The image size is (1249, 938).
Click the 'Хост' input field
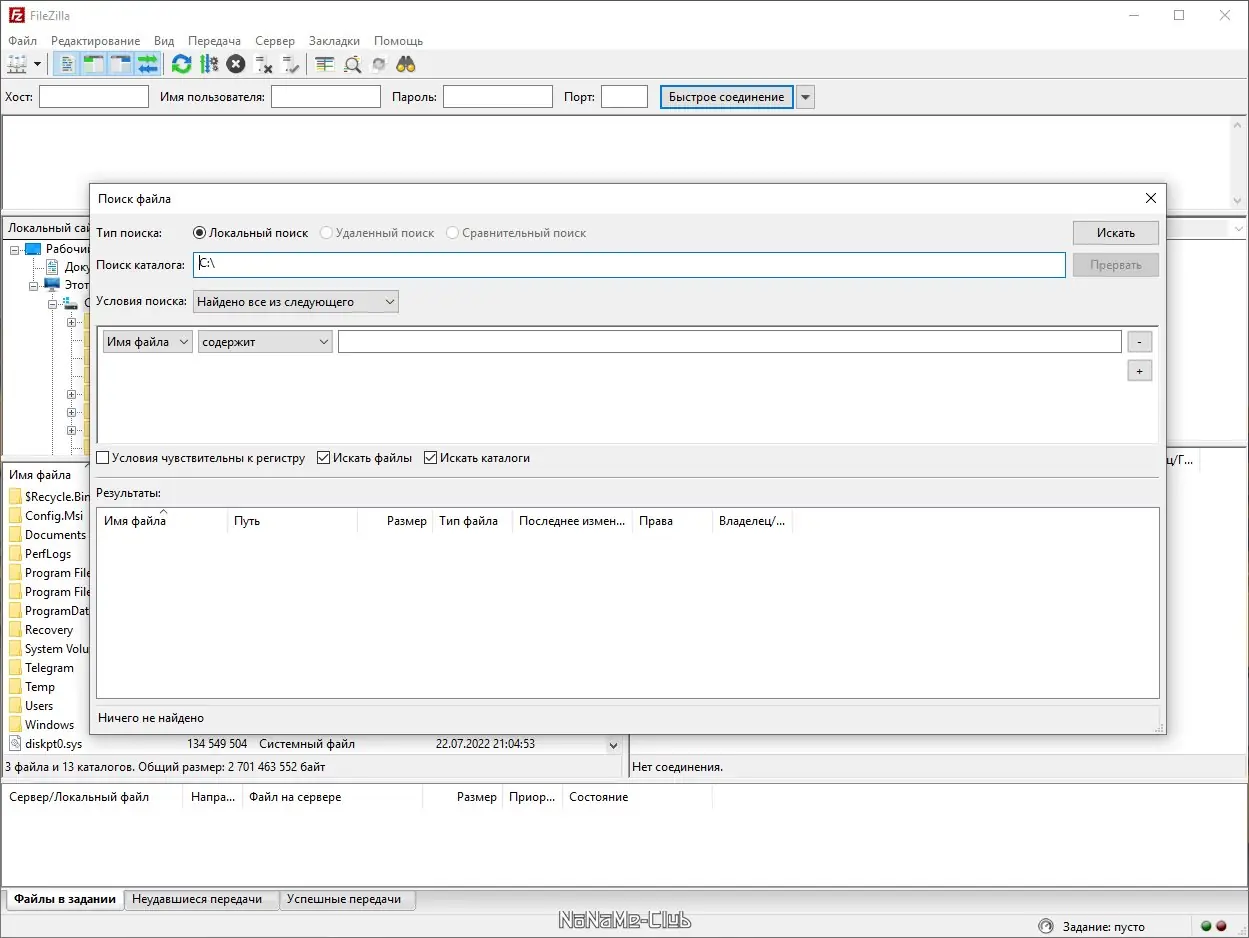pyautogui.click(x=94, y=97)
